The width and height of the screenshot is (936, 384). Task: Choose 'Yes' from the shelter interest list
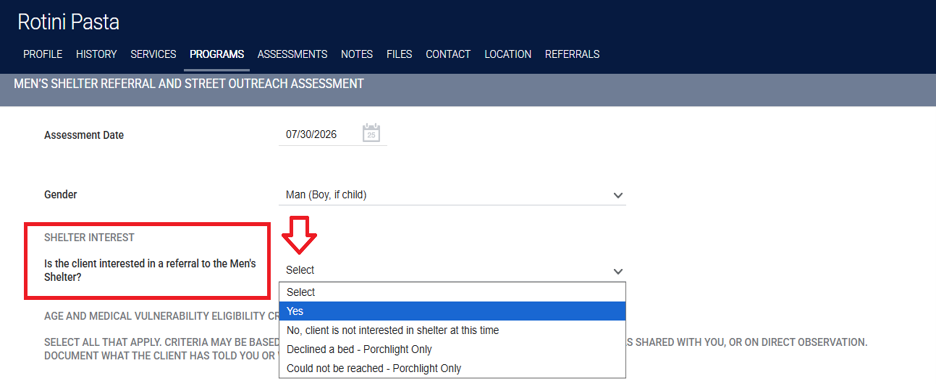tap(452, 311)
